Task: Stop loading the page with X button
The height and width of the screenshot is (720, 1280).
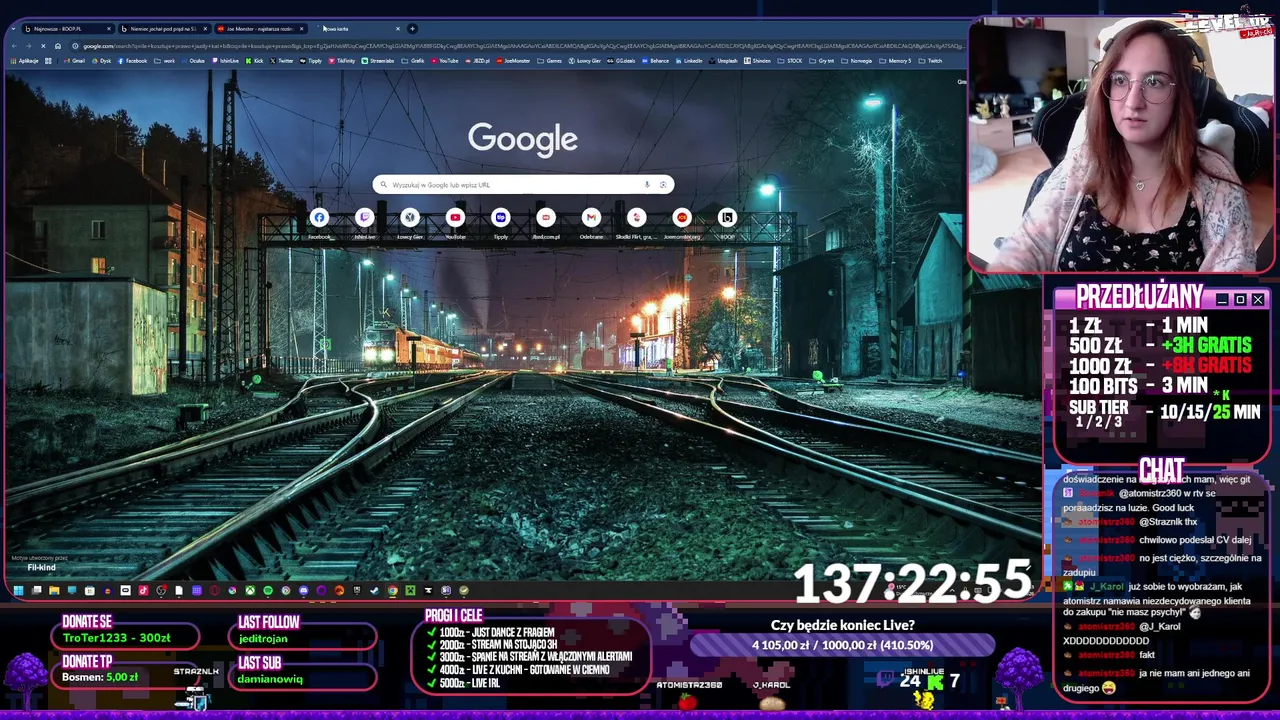Action: tap(43, 46)
